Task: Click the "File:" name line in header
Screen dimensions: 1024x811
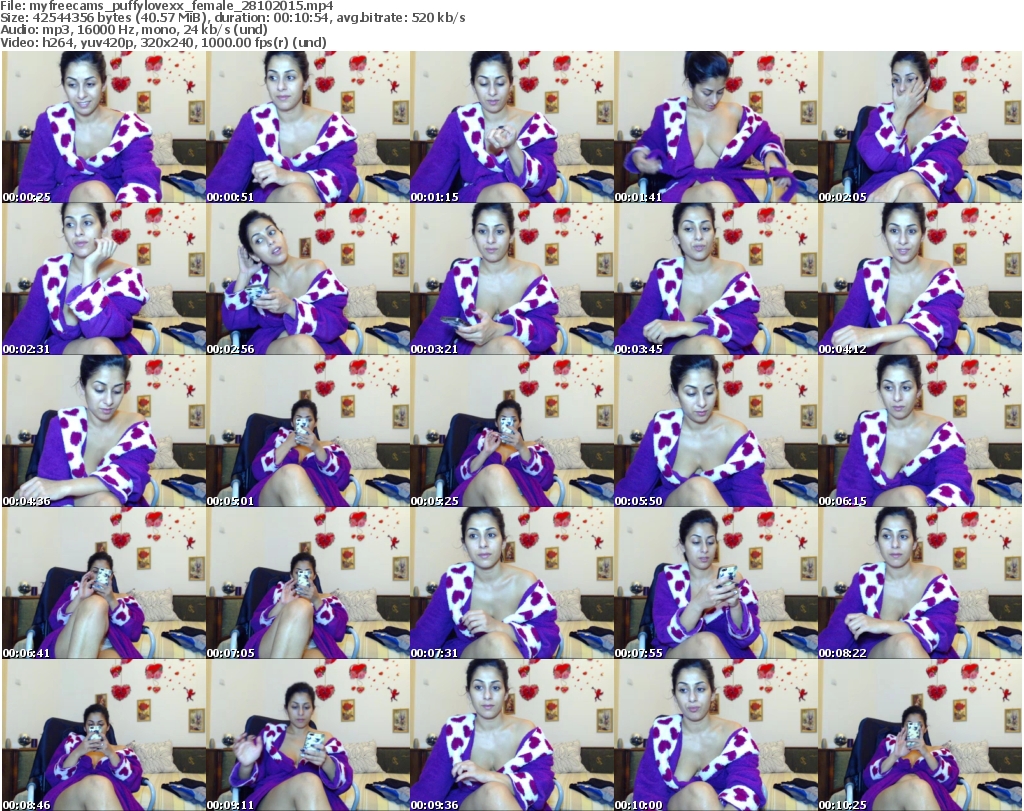Action: (167, 6)
